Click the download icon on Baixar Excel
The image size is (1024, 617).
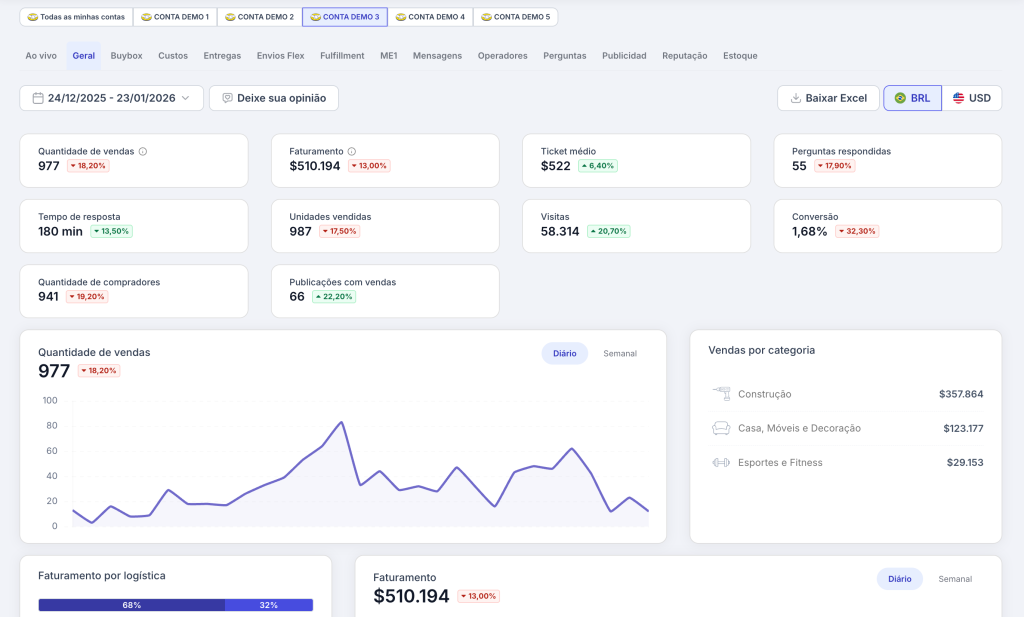[x=796, y=98]
